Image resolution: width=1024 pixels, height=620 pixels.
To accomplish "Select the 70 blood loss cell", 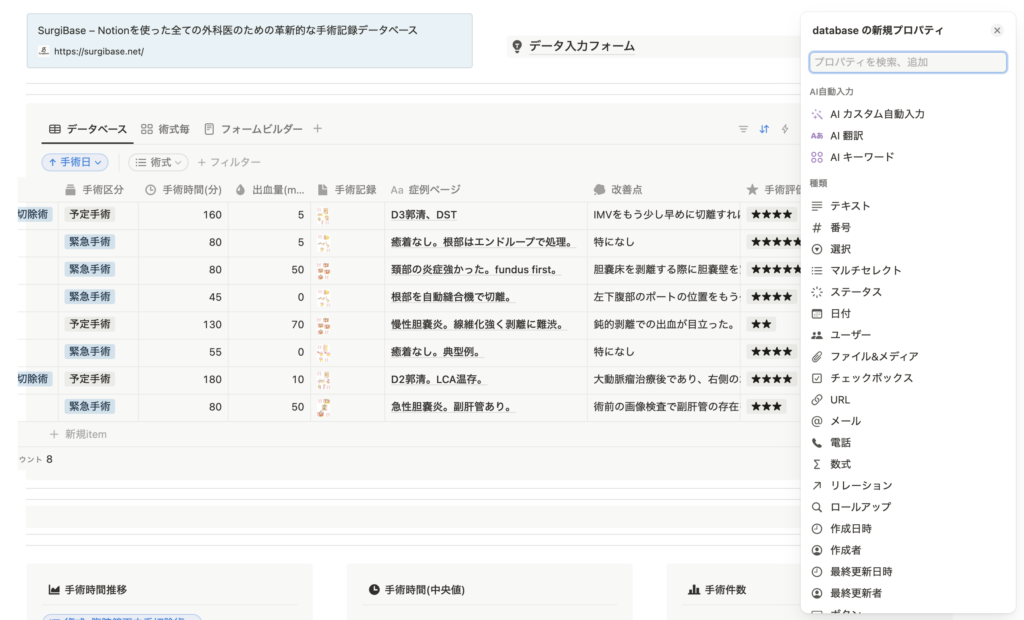I will coord(269,325).
